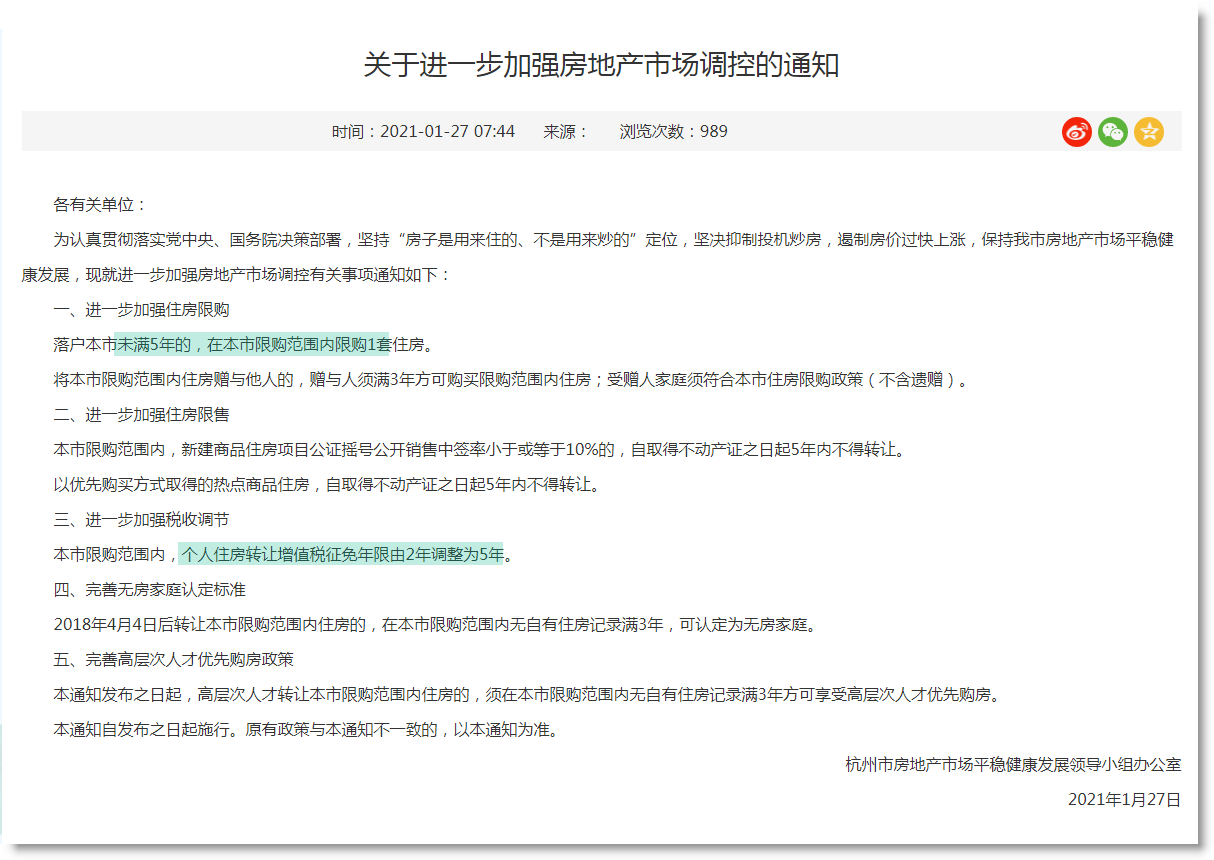Image resolution: width=1214 pixels, height=860 pixels.
Task: Share the notice via Weibo icon
Action: (1077, 131)
